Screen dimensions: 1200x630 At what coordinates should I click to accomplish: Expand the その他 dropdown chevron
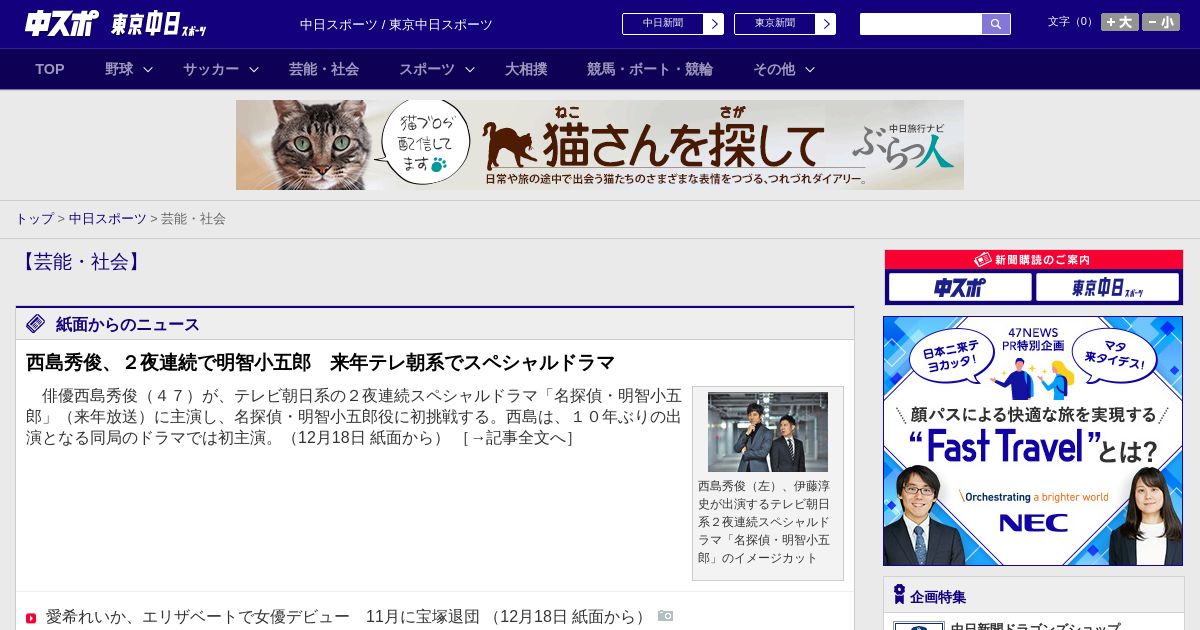tap(810, 70)
